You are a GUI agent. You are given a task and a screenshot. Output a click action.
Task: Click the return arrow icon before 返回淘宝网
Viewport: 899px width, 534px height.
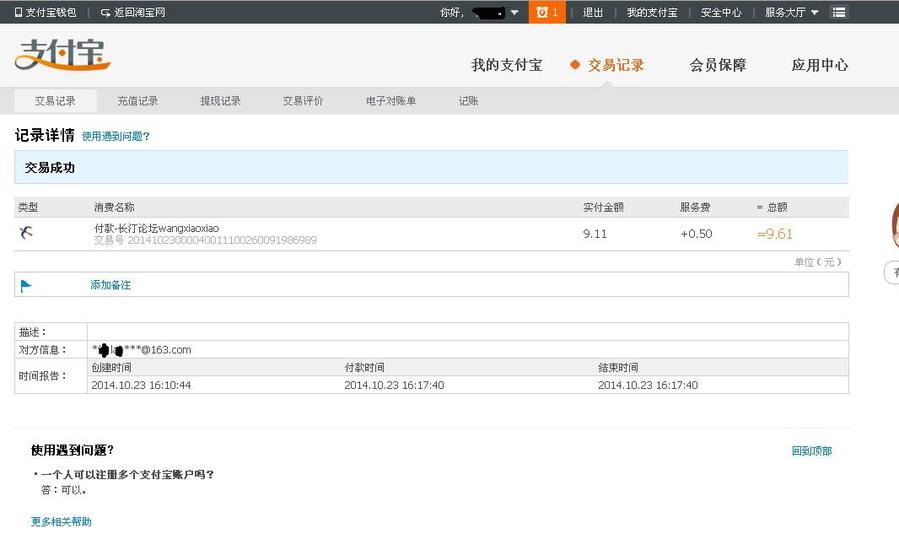click(x=105, y=13)
